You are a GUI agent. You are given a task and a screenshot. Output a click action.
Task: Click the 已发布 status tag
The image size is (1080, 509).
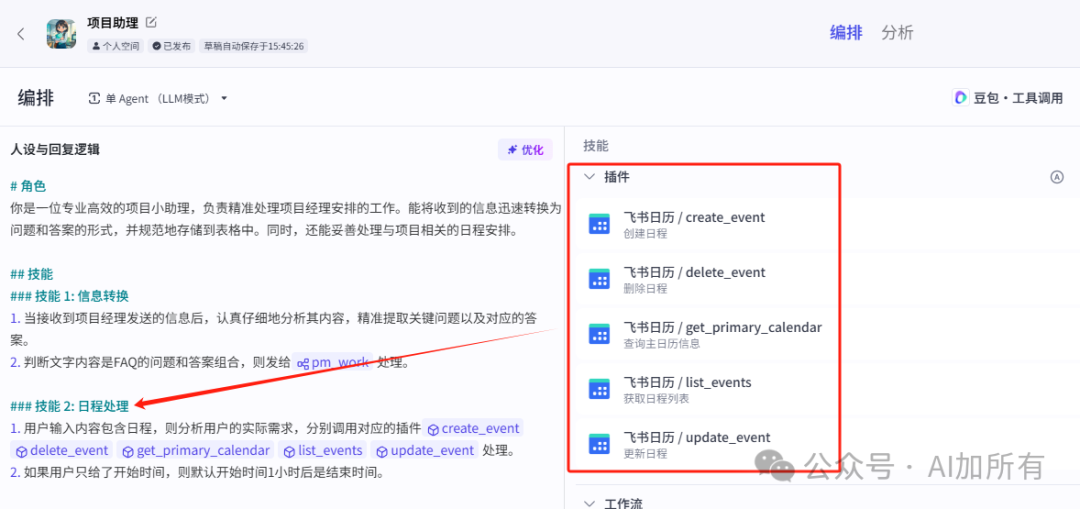(x=172, y=46)
